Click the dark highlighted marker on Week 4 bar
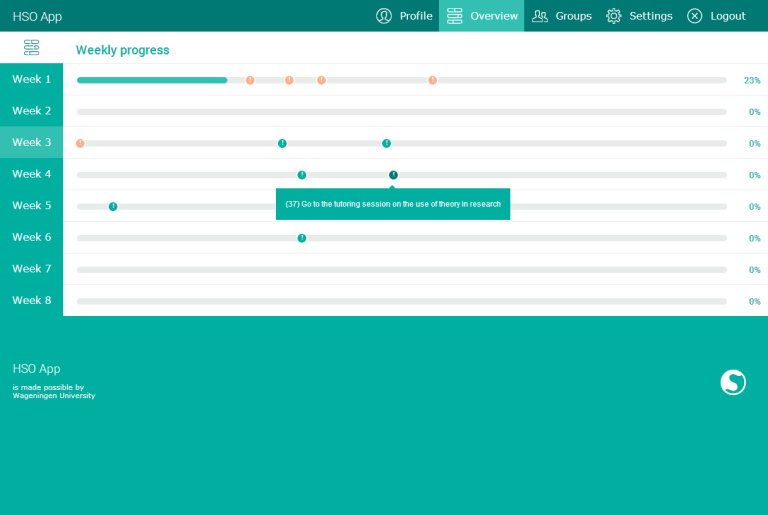The width and height of the screenshot is (768, 515). pos(393,175)
